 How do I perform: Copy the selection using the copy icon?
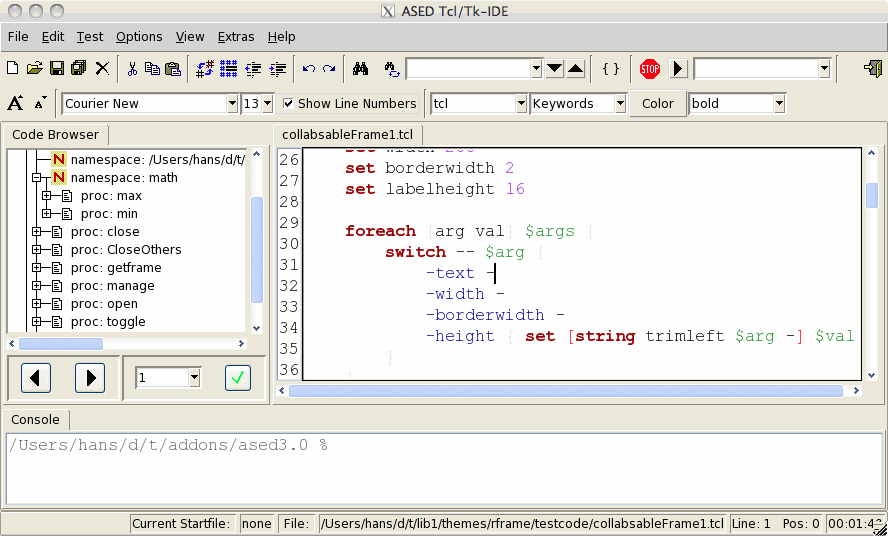pos(152,69)
